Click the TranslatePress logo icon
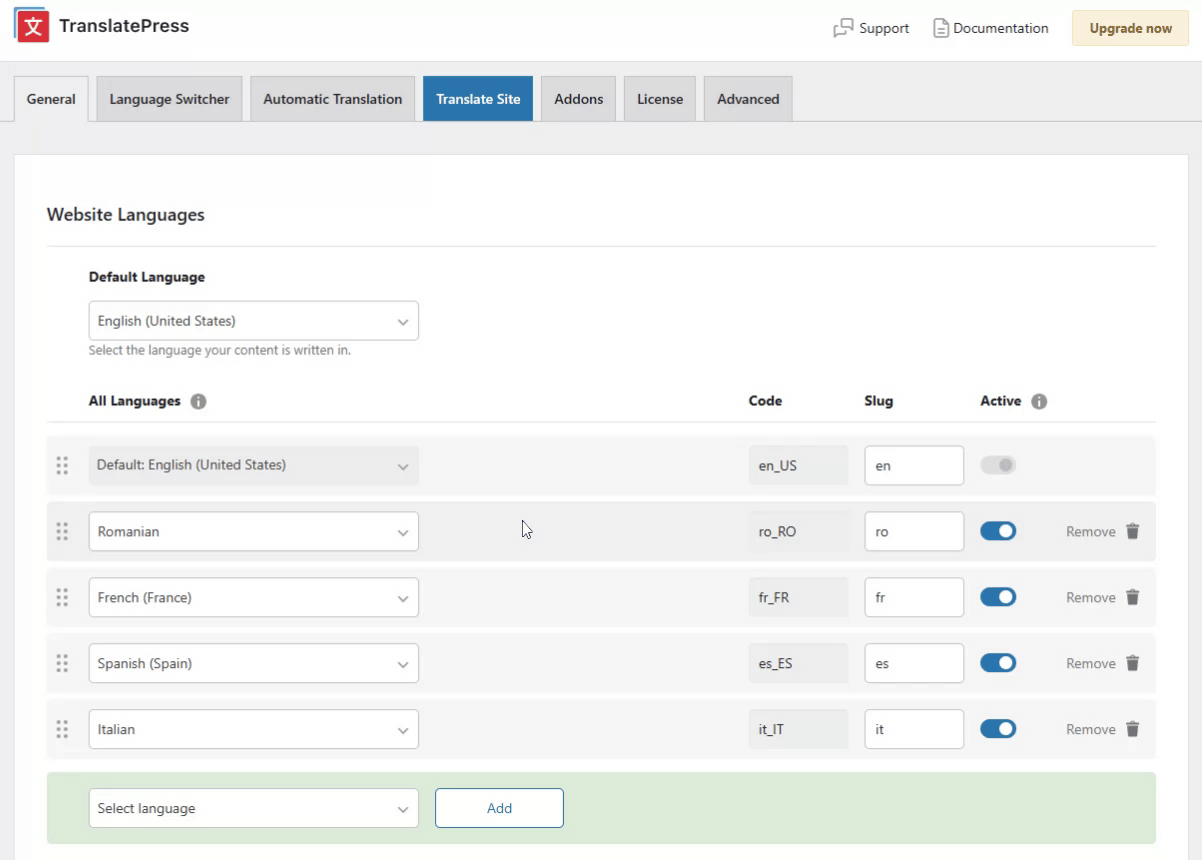 pyautogui.click(x=32, y=26)
